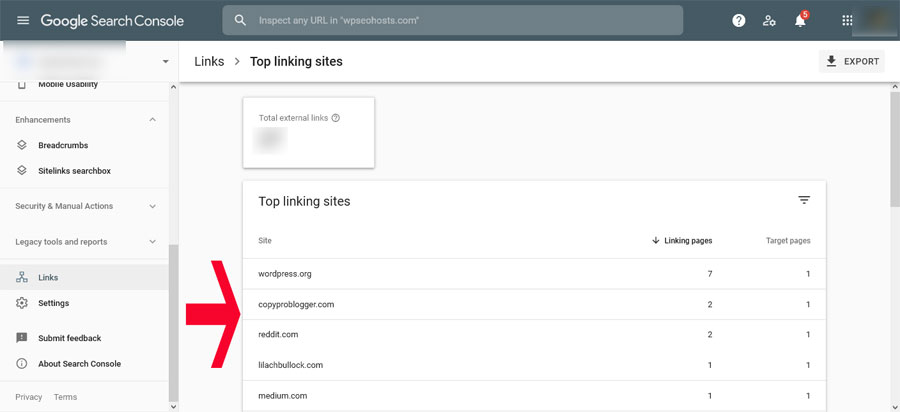Open the Help question mark icon

tap(739, 21)
